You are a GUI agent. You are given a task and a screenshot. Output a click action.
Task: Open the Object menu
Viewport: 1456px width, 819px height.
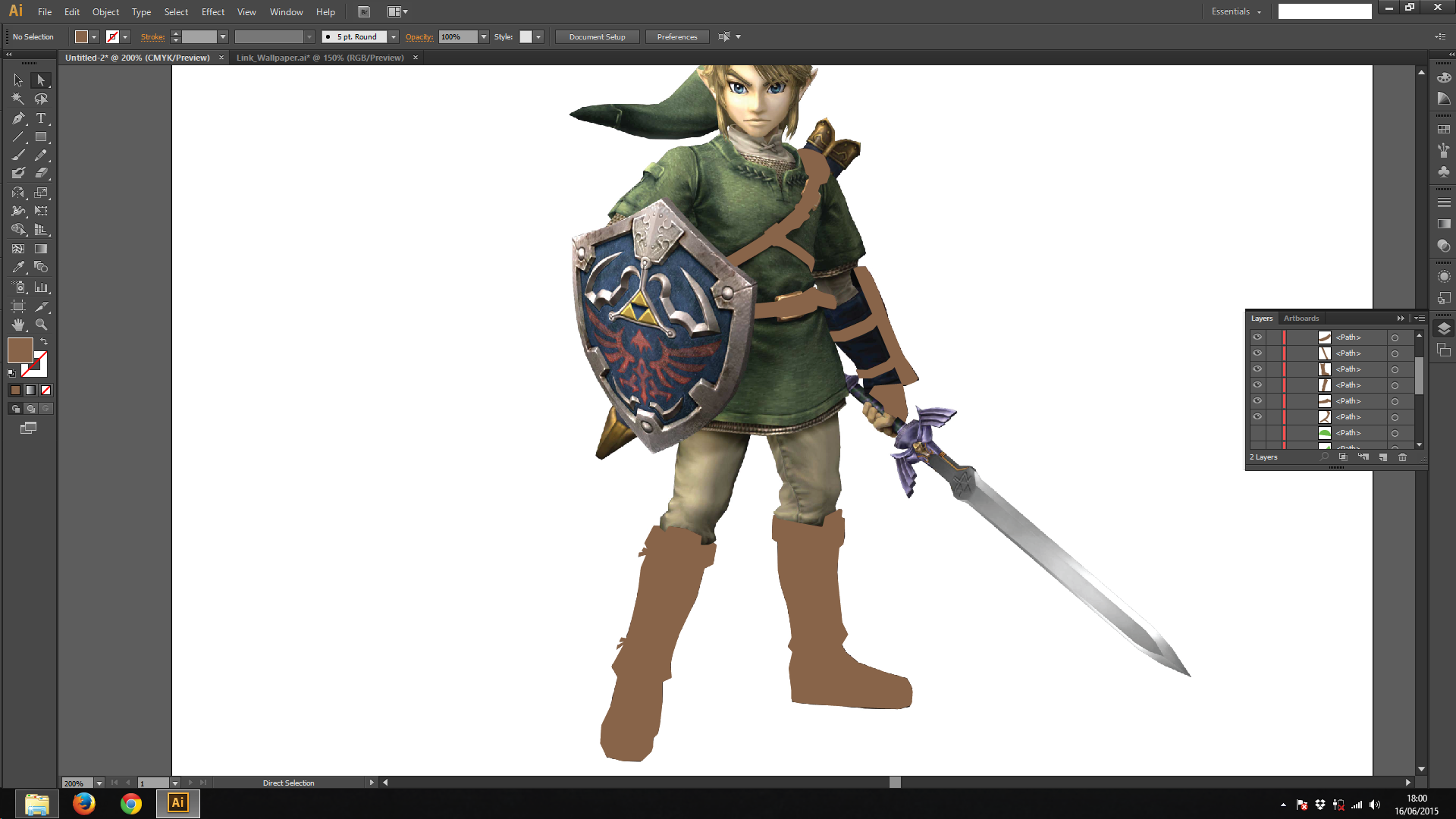pyautogui.click(x=105, y=12)
